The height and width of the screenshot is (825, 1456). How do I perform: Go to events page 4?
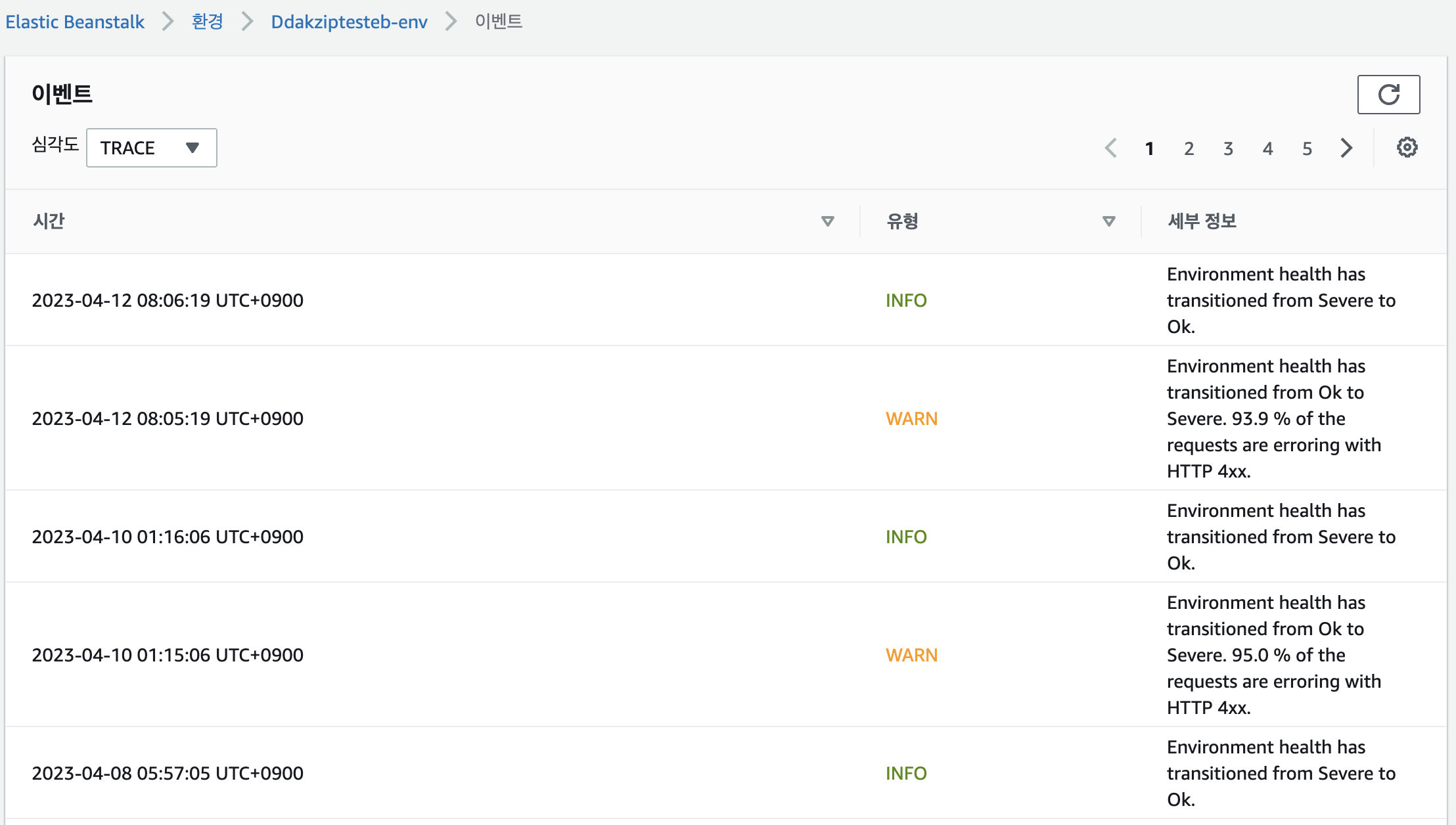tap(1267, 149)
